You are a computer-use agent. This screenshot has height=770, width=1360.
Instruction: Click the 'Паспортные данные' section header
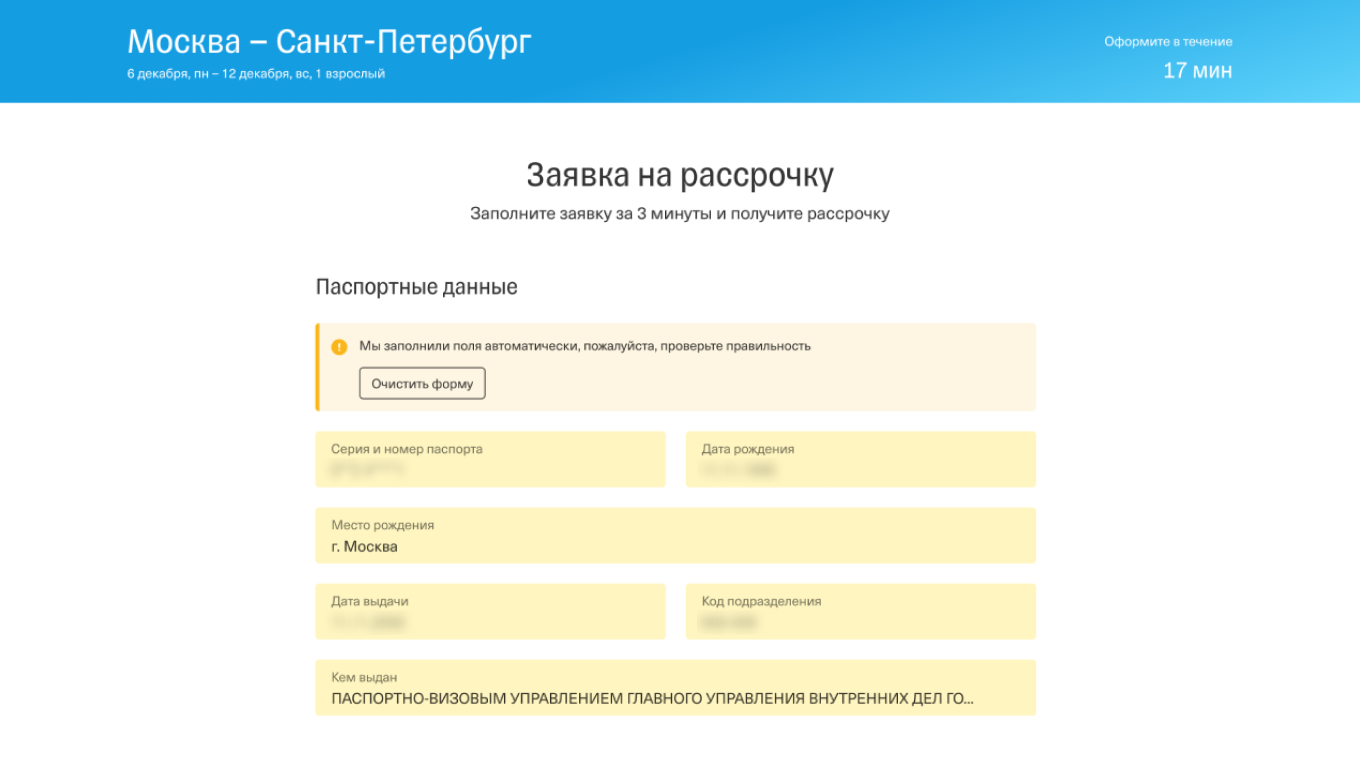416,286
